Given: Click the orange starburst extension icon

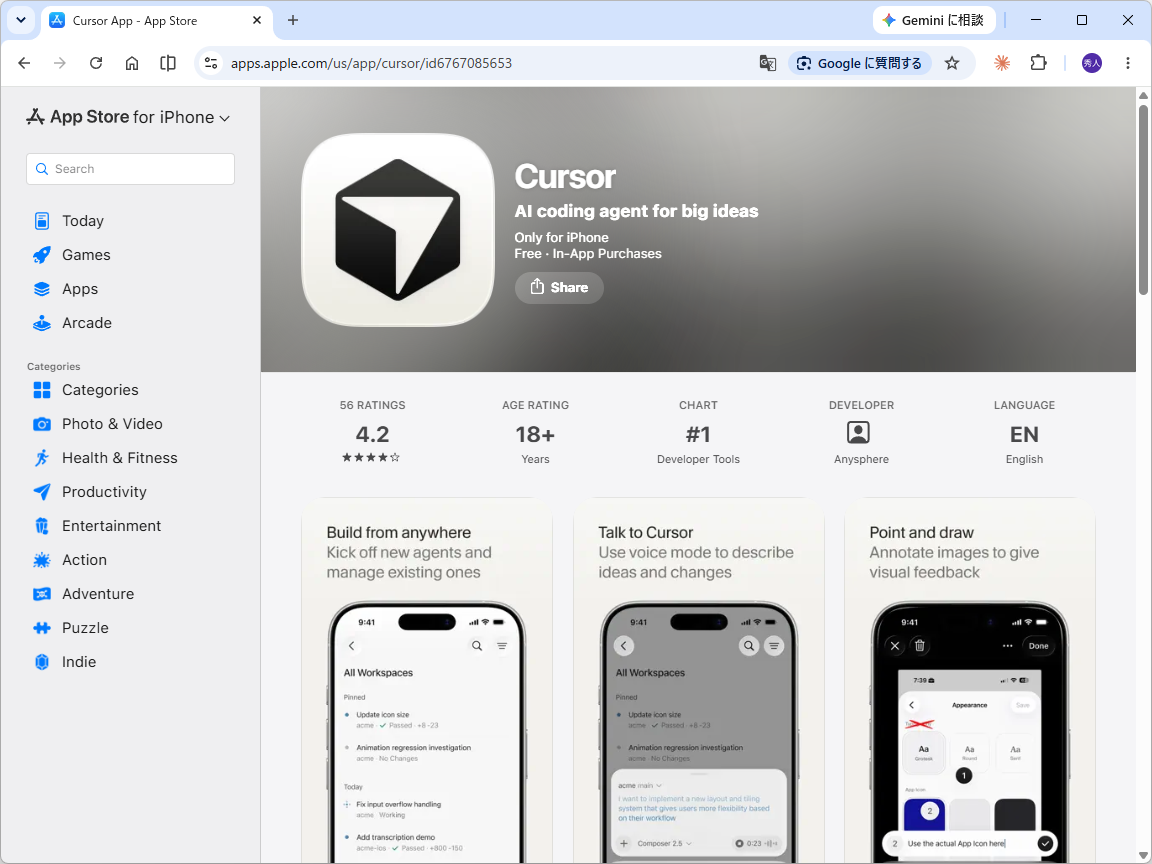Looking at the screenshot, I should tap(1002, 63).
